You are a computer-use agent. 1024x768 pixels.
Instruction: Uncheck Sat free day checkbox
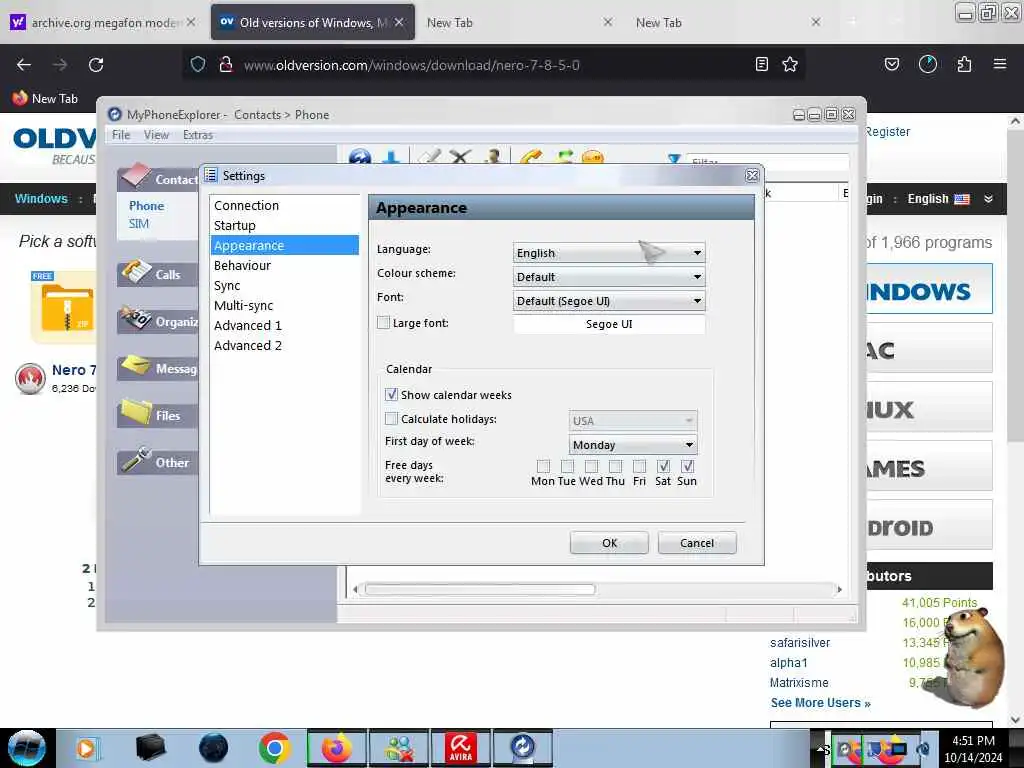coord(664,466)
